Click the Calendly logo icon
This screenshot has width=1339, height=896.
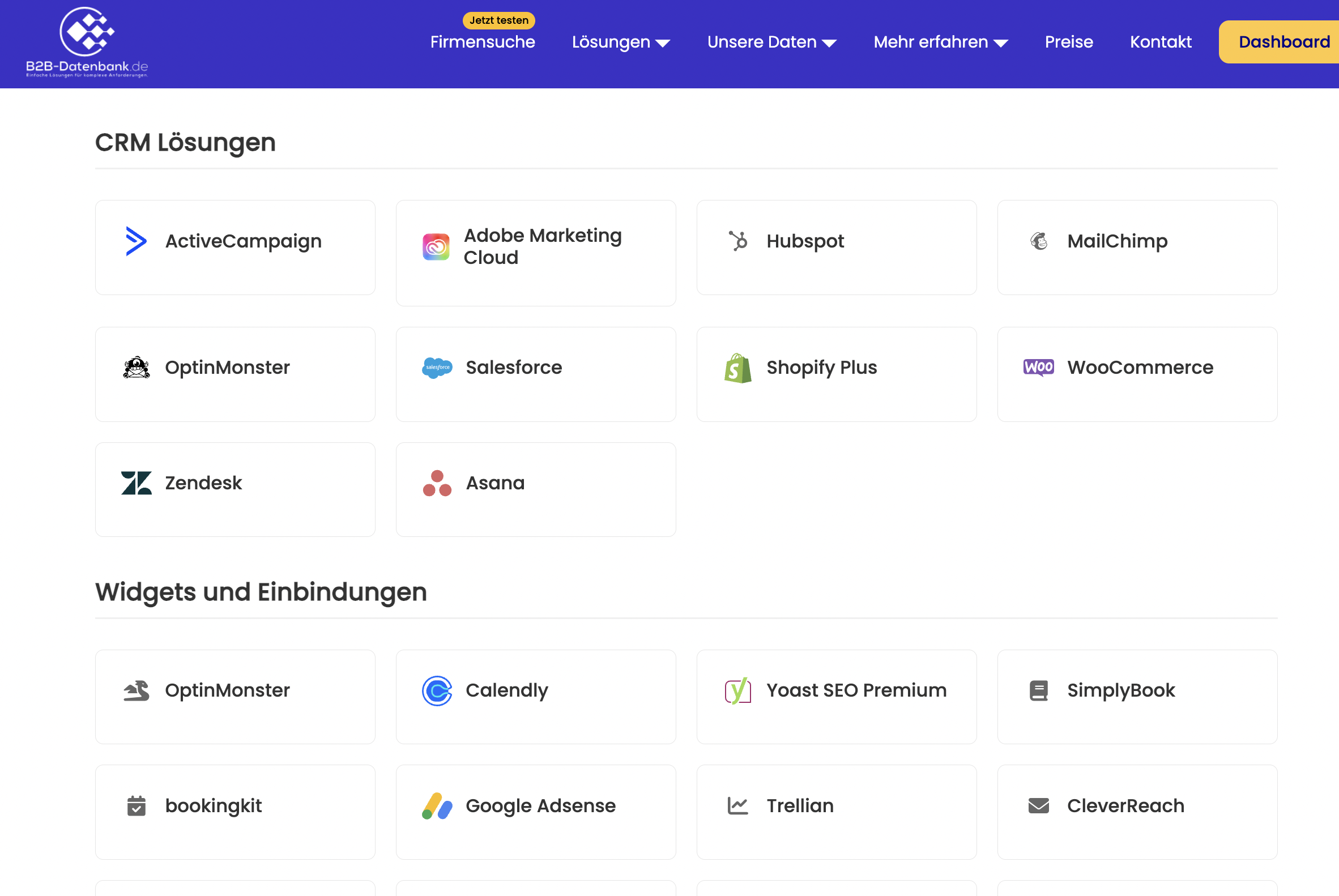click(437, 691)
